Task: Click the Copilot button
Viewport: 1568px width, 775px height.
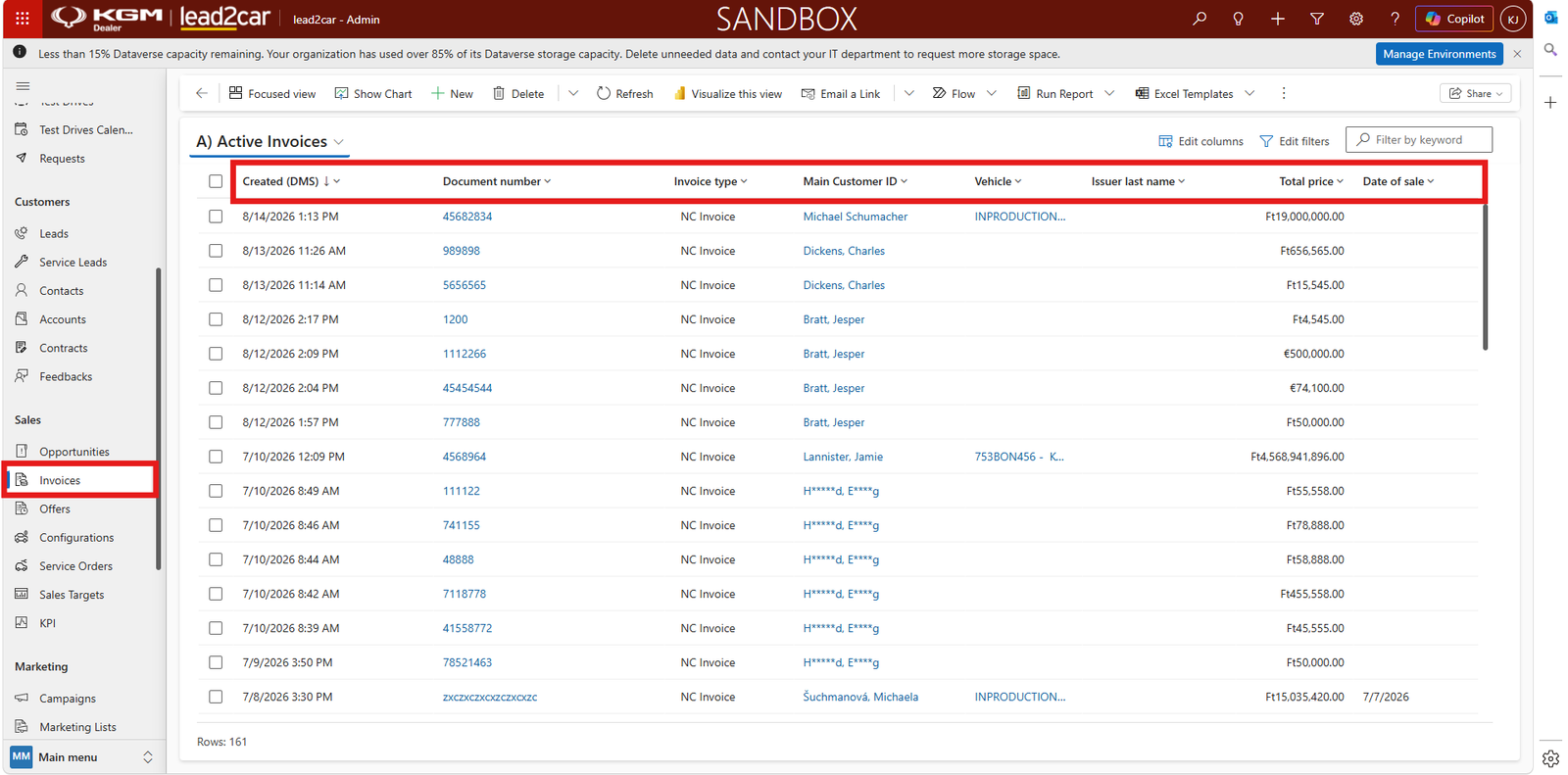Action: click(1455, 19)
